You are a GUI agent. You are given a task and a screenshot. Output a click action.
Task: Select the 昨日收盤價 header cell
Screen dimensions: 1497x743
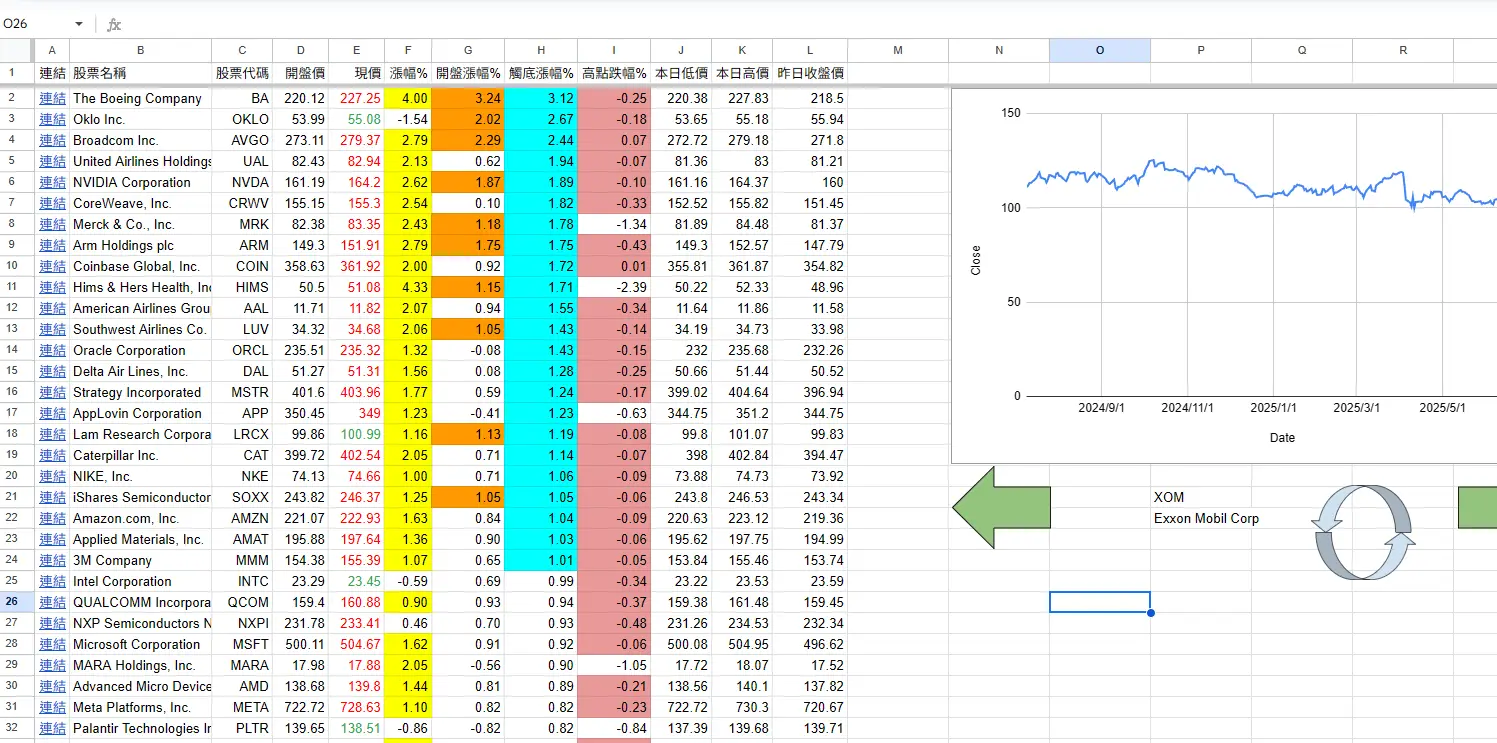coord(810,73)
